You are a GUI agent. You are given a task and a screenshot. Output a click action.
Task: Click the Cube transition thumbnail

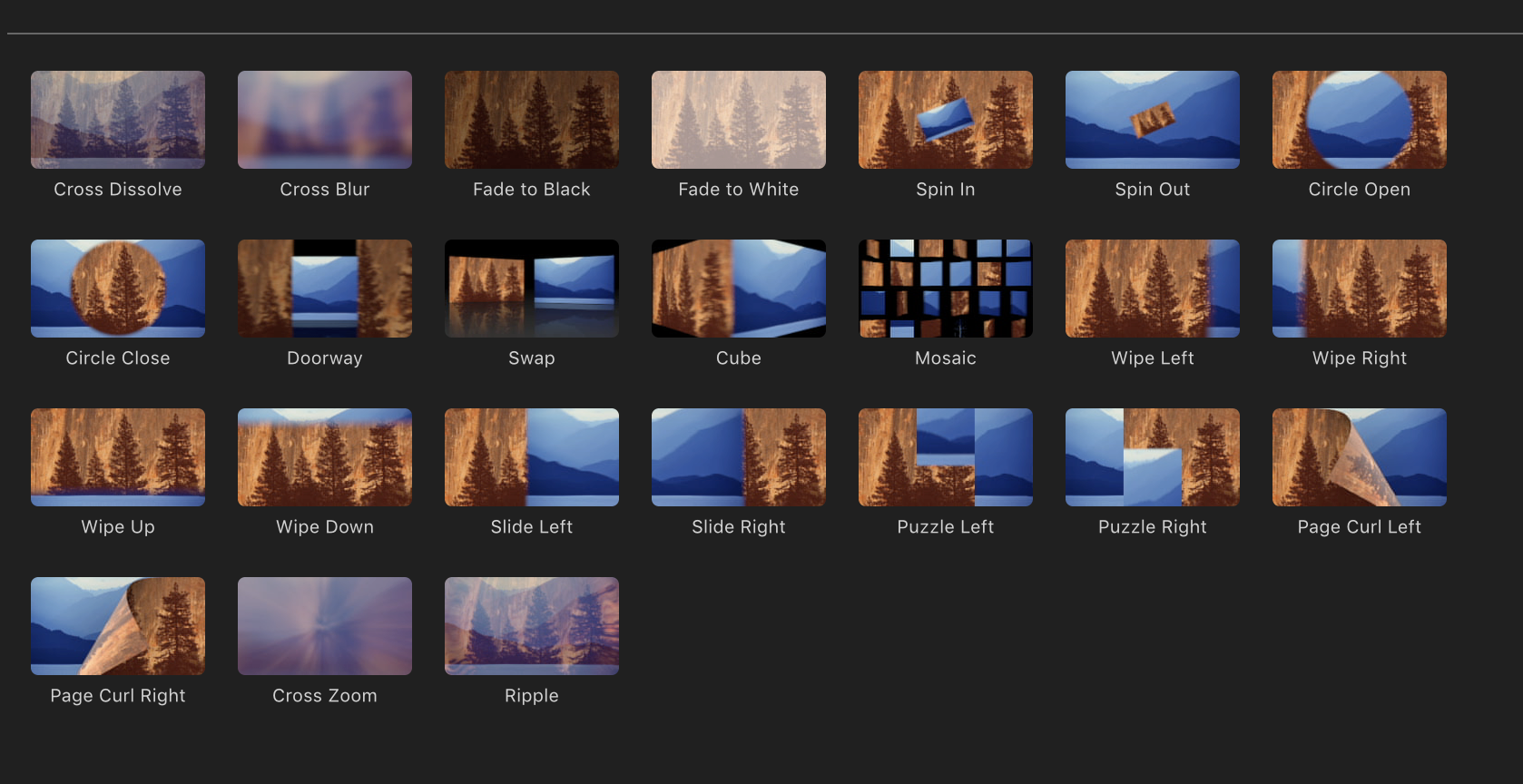[x=739, y=289]
